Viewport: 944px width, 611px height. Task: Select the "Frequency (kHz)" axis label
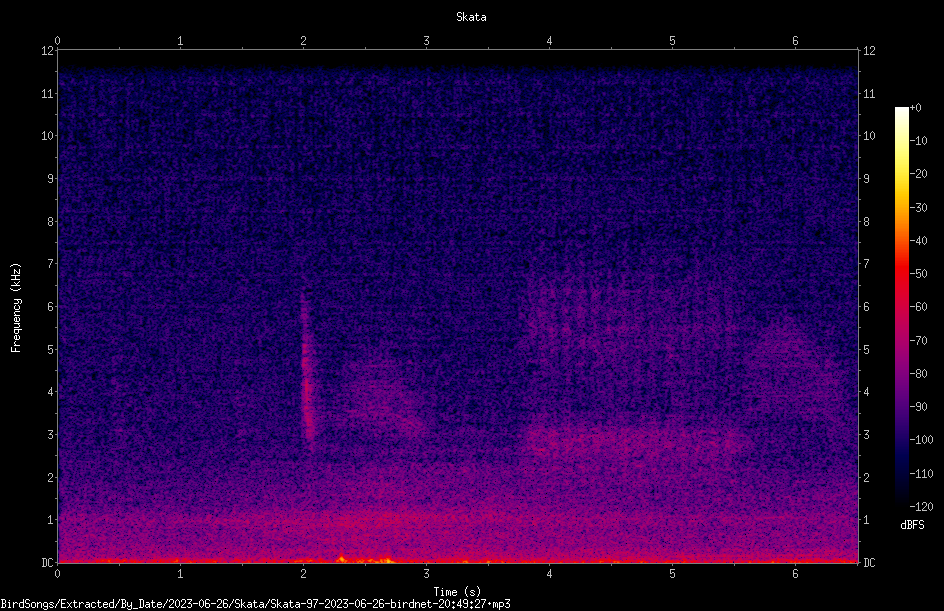tap(16, 307)
